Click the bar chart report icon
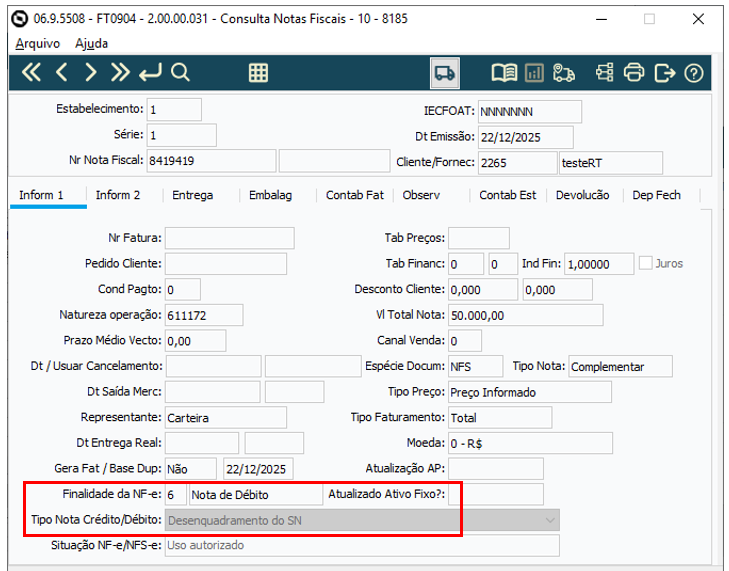729x571 pixels. tap(534, 73)
